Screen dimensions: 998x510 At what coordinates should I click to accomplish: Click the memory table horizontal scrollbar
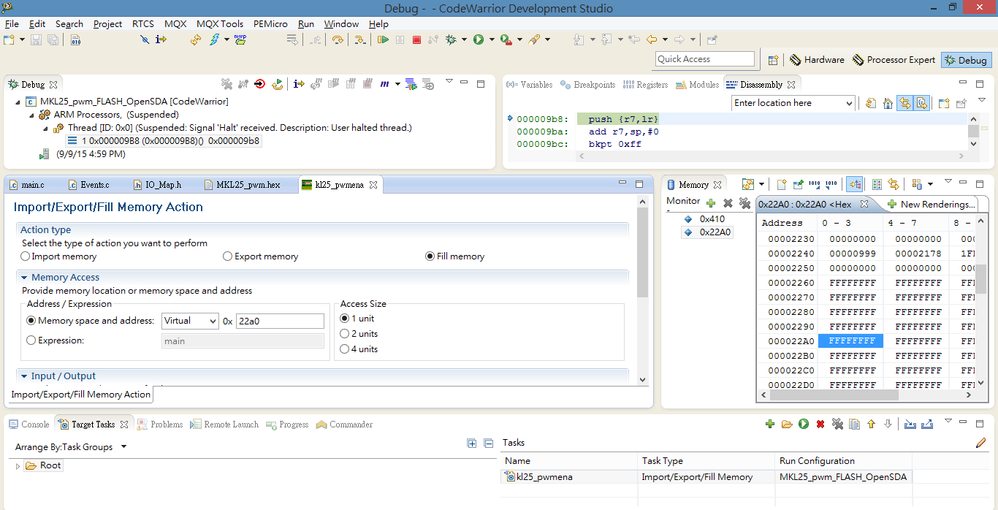point(834,395)
